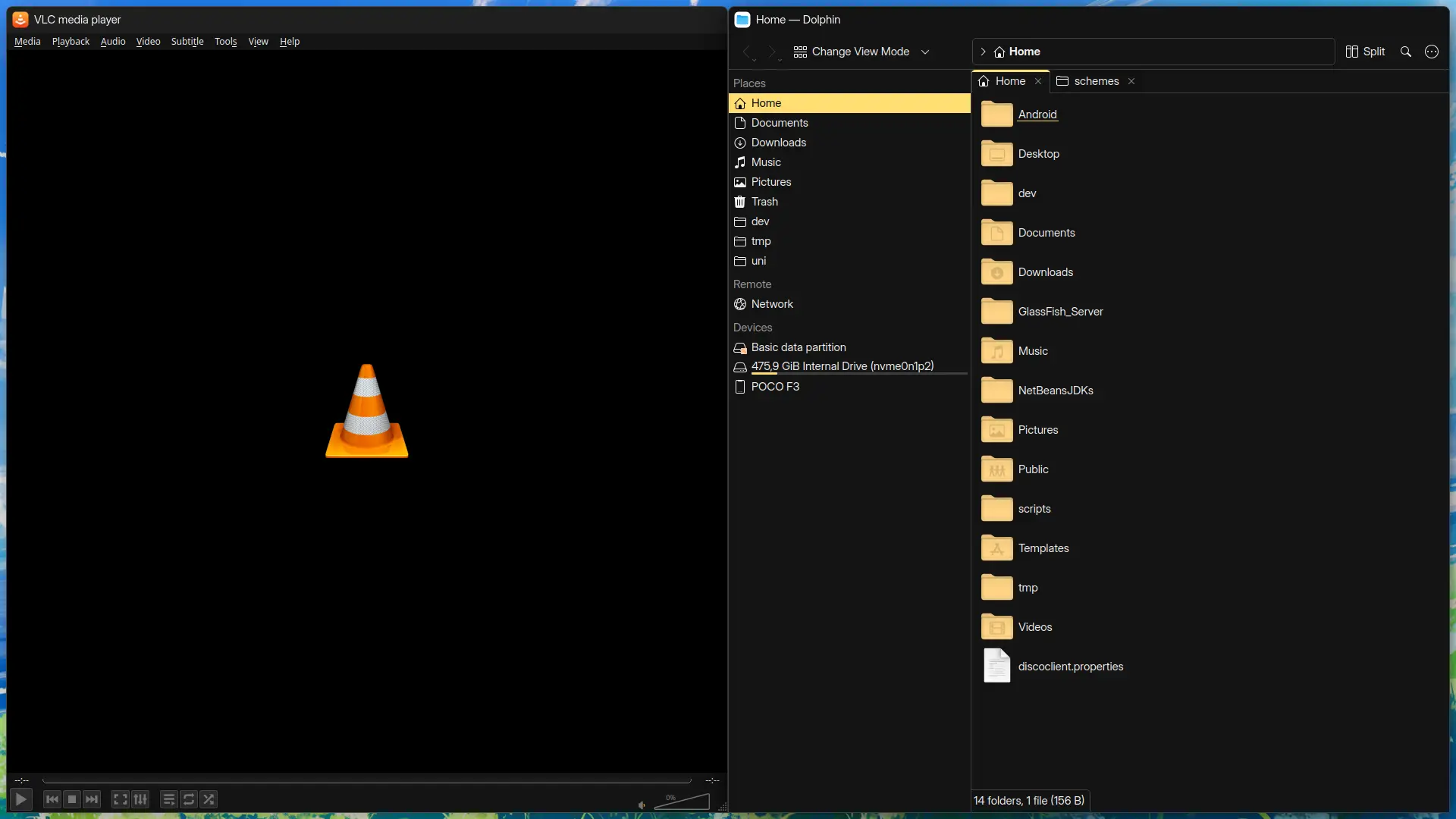Open Dolphin search
Viewport: 1456px width, 819px height.
[1405, 52]
